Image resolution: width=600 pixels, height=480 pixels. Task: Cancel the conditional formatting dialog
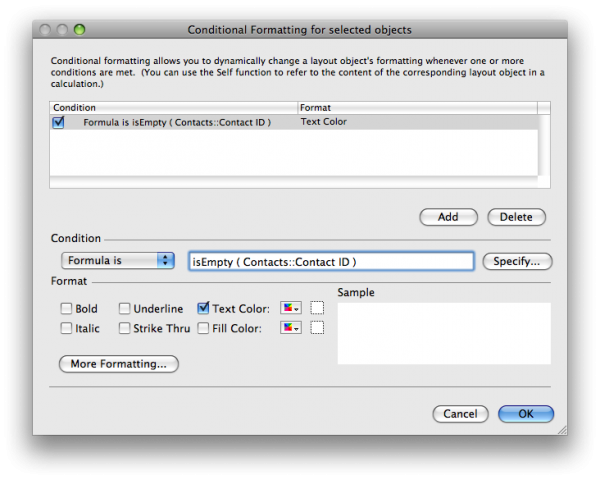click(460, 414)
